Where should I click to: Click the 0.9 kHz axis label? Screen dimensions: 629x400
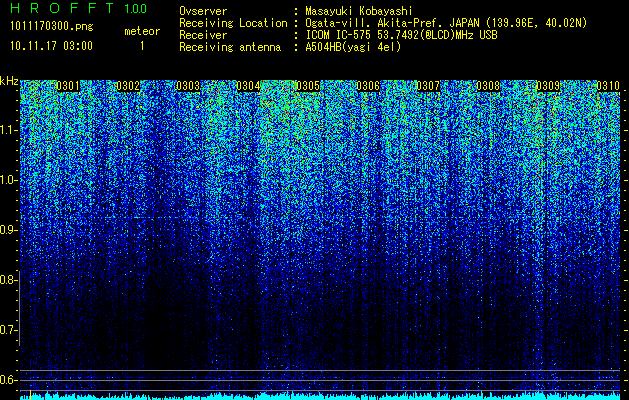pos(8,230)
